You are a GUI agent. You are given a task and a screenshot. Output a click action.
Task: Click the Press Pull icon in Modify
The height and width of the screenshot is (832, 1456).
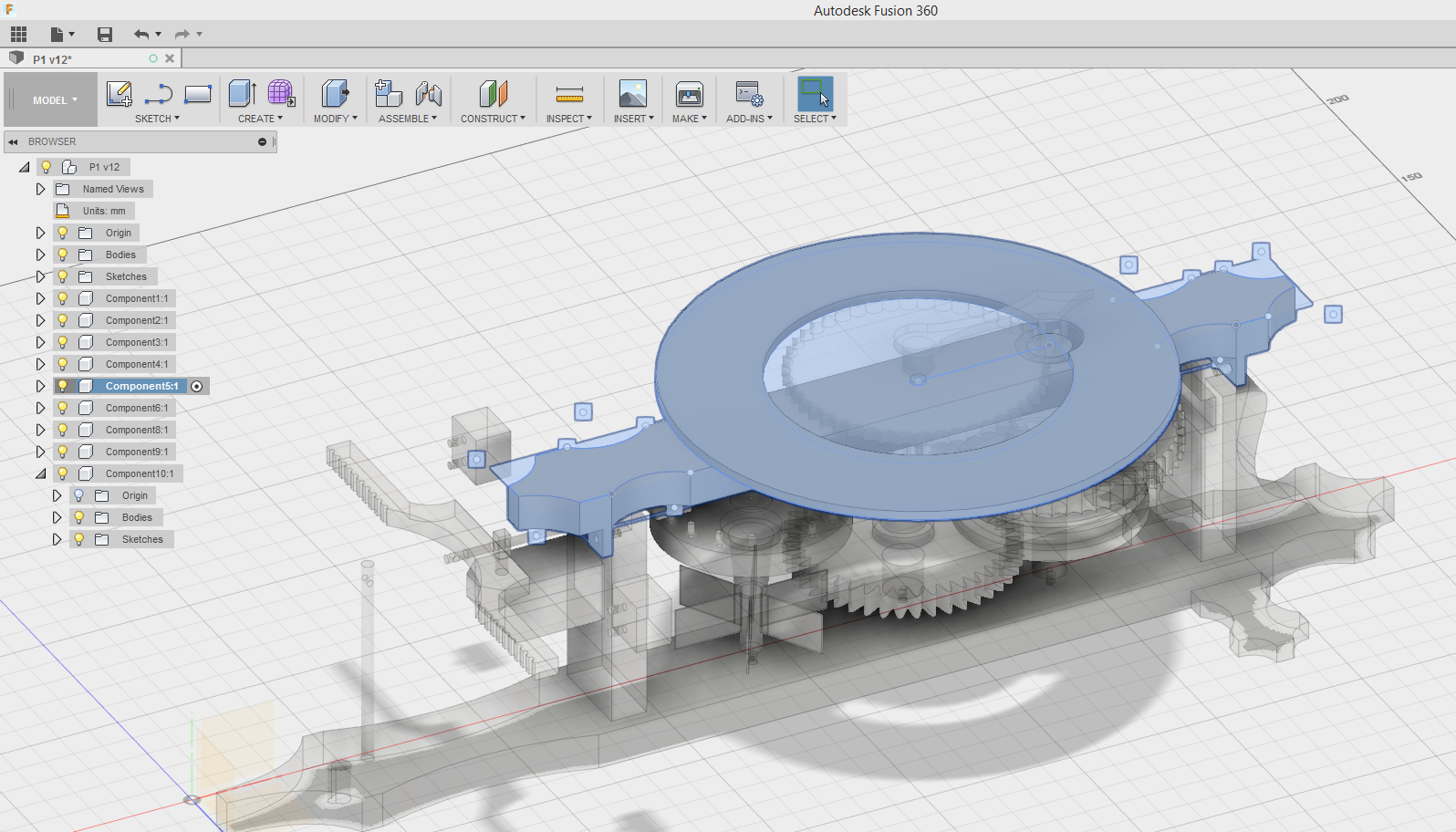point(335,93)
